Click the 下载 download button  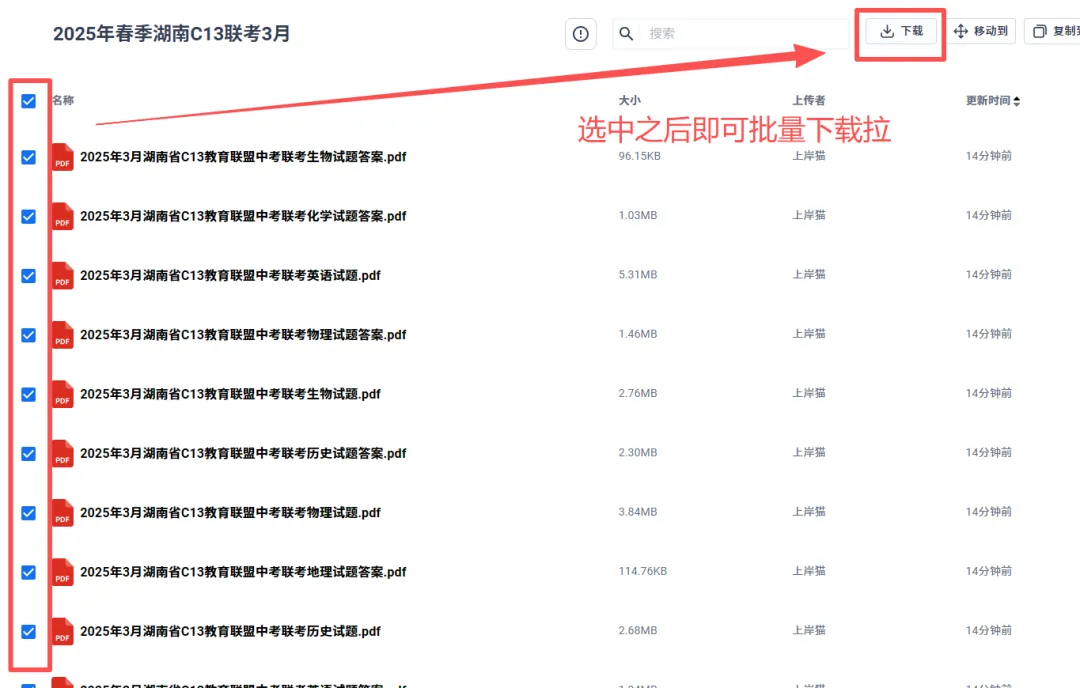pyautogui.click(x=900, y=31)
